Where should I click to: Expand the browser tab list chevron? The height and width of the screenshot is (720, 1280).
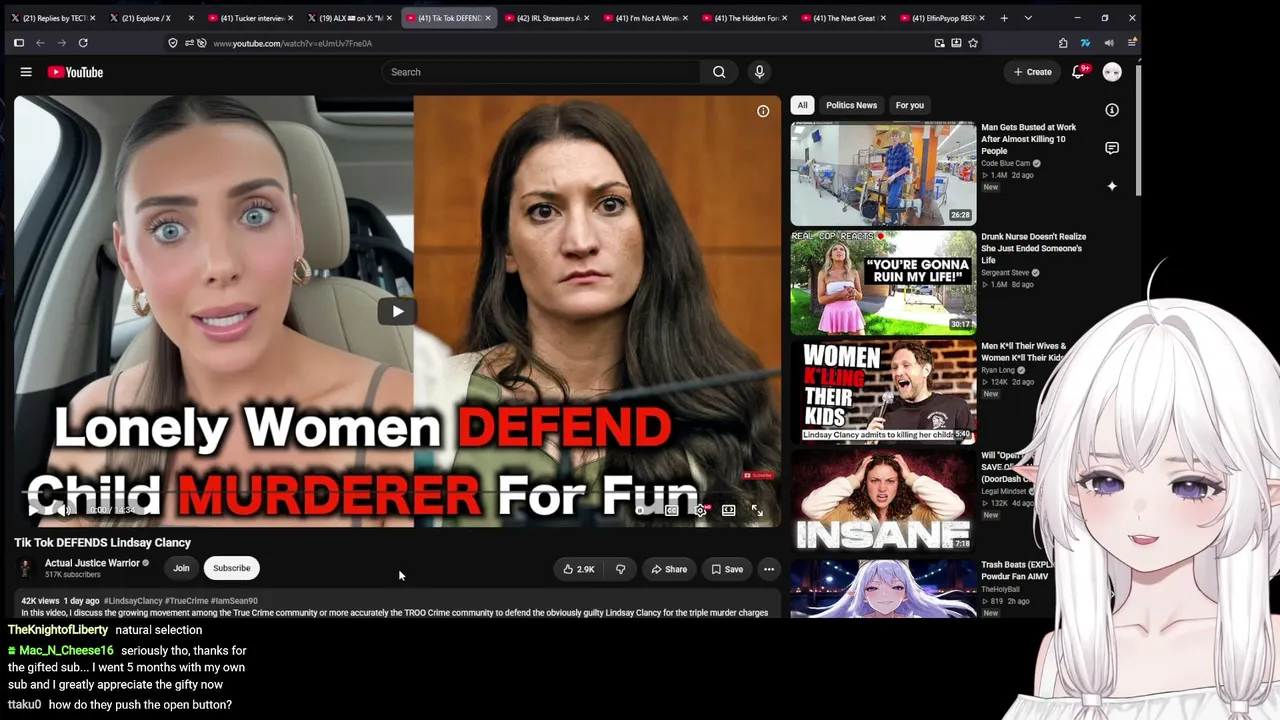(x=1028, y=18)
